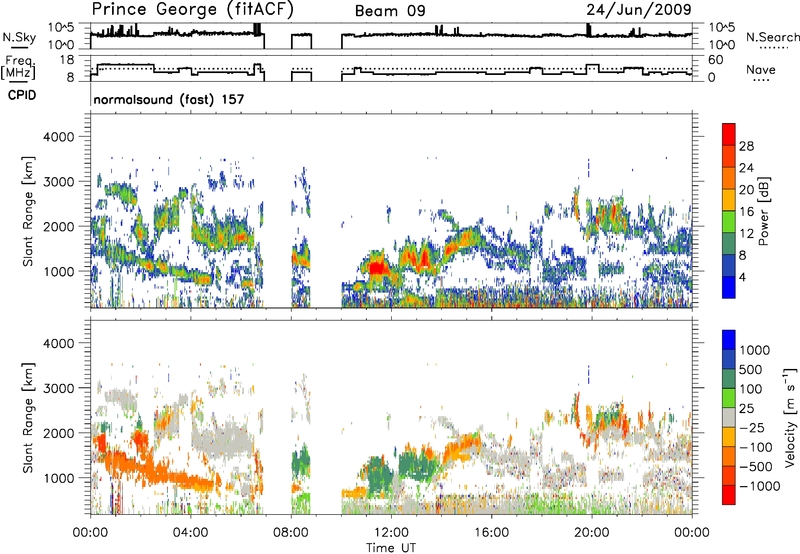Click the bottom blue swatch below 4 on Power colorbar
Screen dimensions: 800x554
[x=729, y=287]
